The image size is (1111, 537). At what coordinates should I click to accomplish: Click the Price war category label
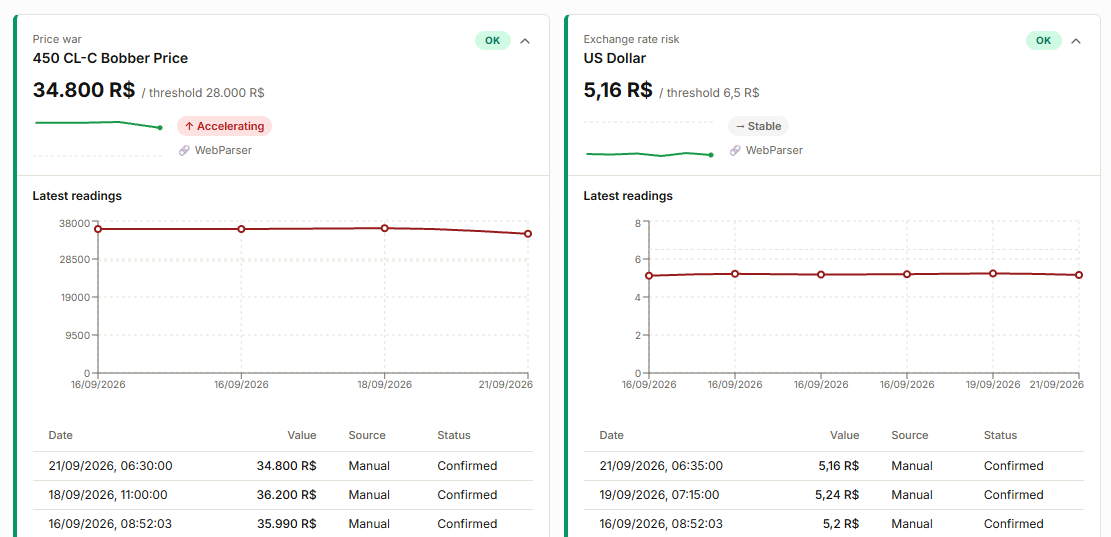click(x=57, y=40)
